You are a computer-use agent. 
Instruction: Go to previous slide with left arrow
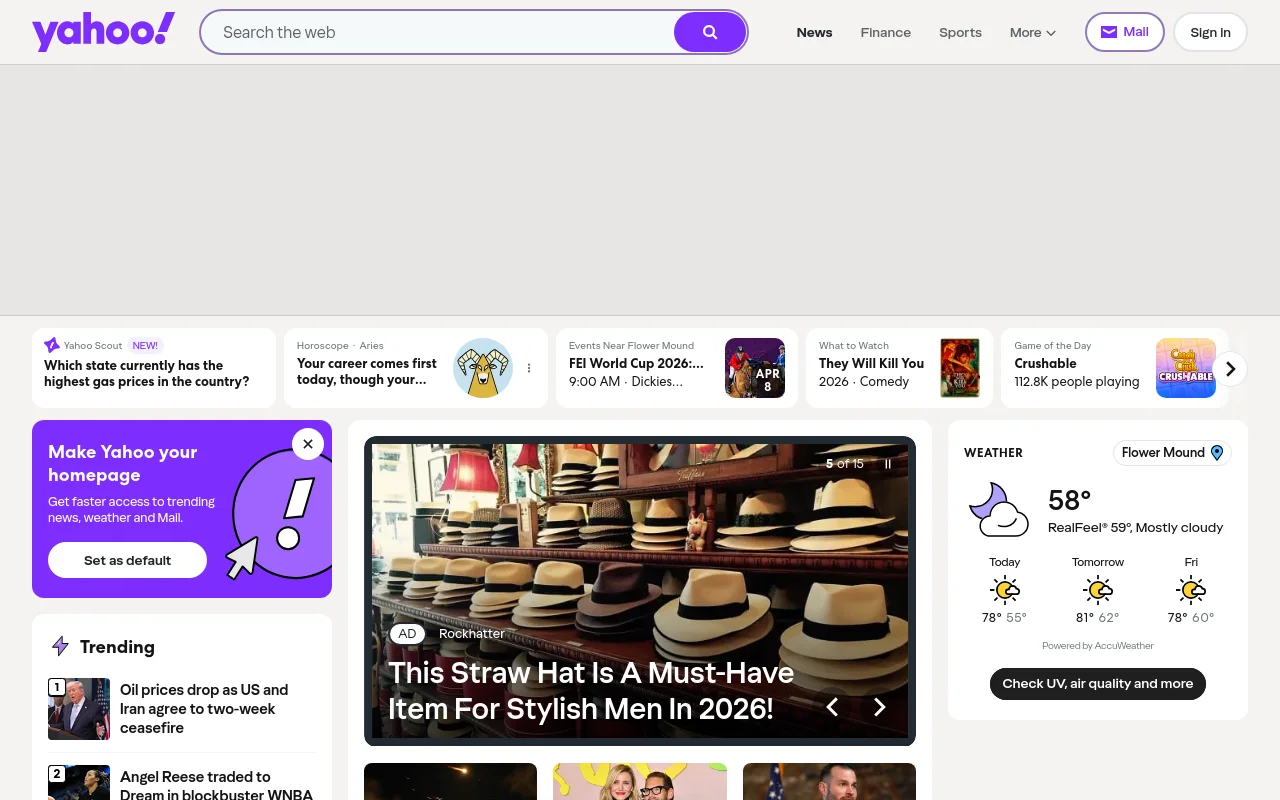coord(832,707)
